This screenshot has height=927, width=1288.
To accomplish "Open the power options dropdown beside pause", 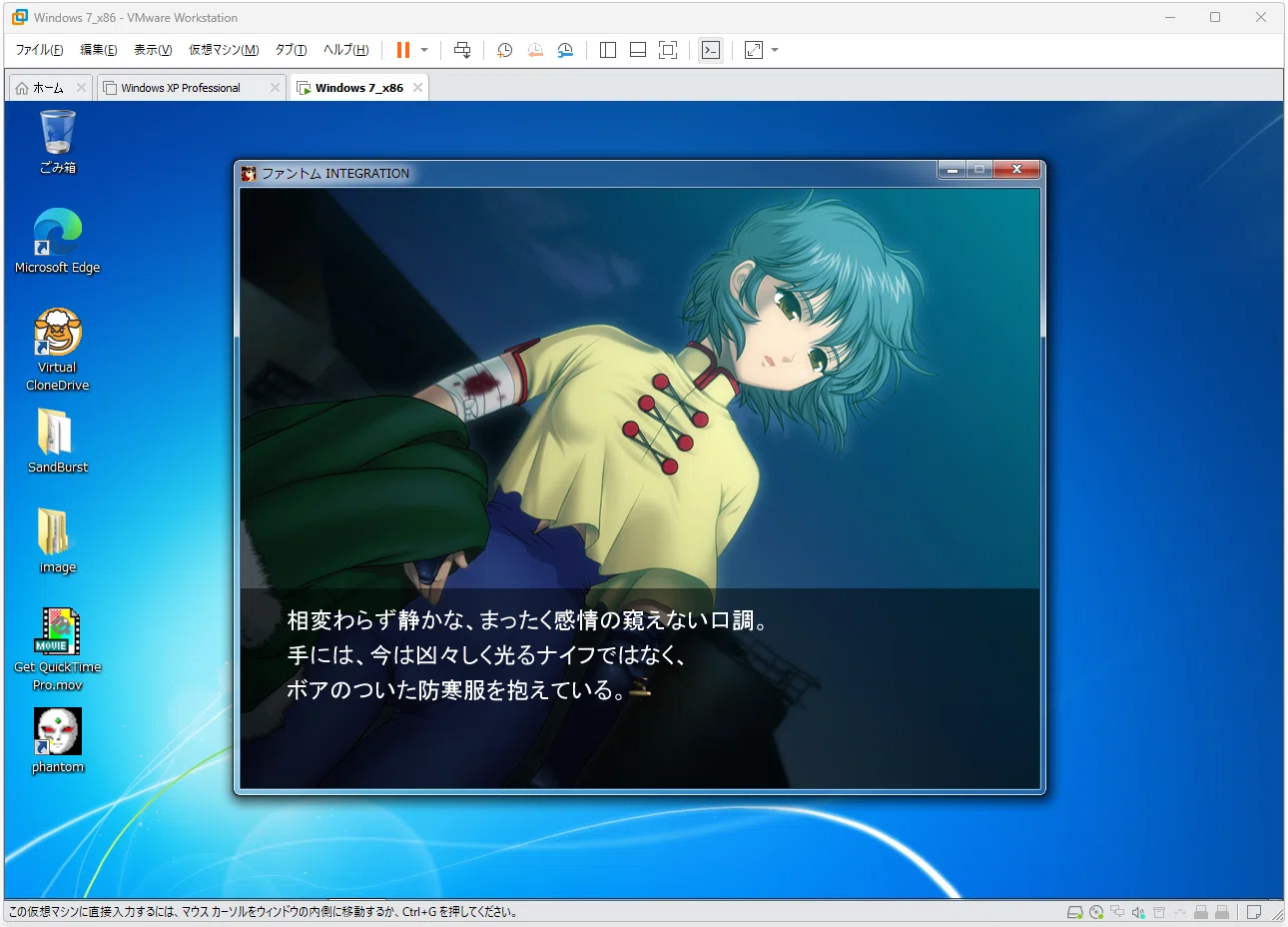I will 424,50.
